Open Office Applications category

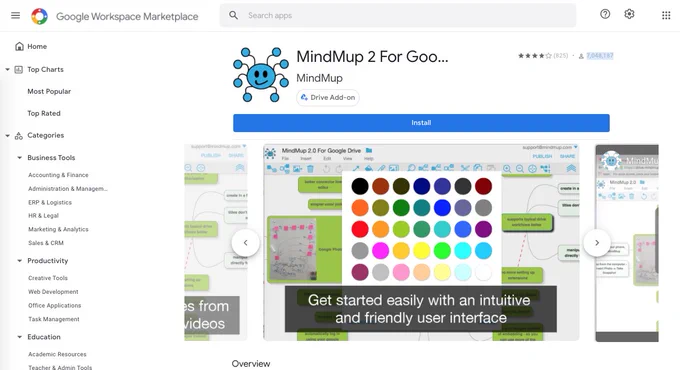pyautogui.click(x=55, y=305)
